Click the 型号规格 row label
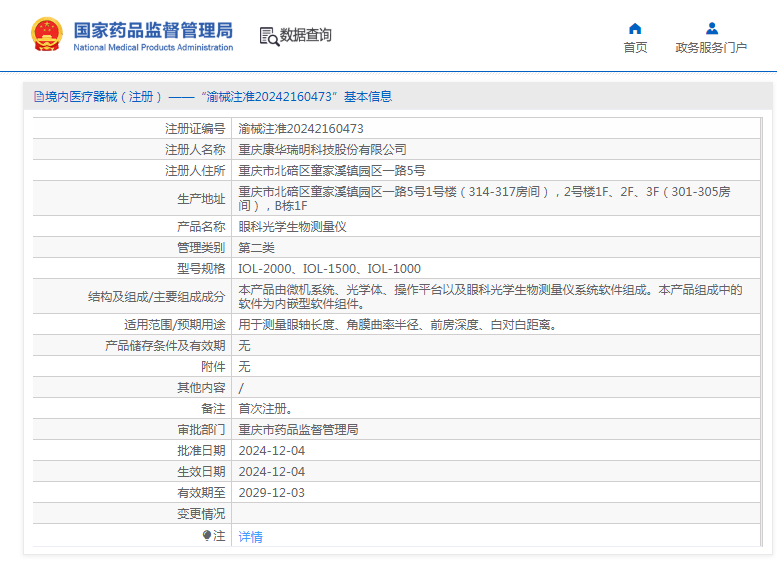The width and height of the screenshot is (777, 570). click(201, 269)
